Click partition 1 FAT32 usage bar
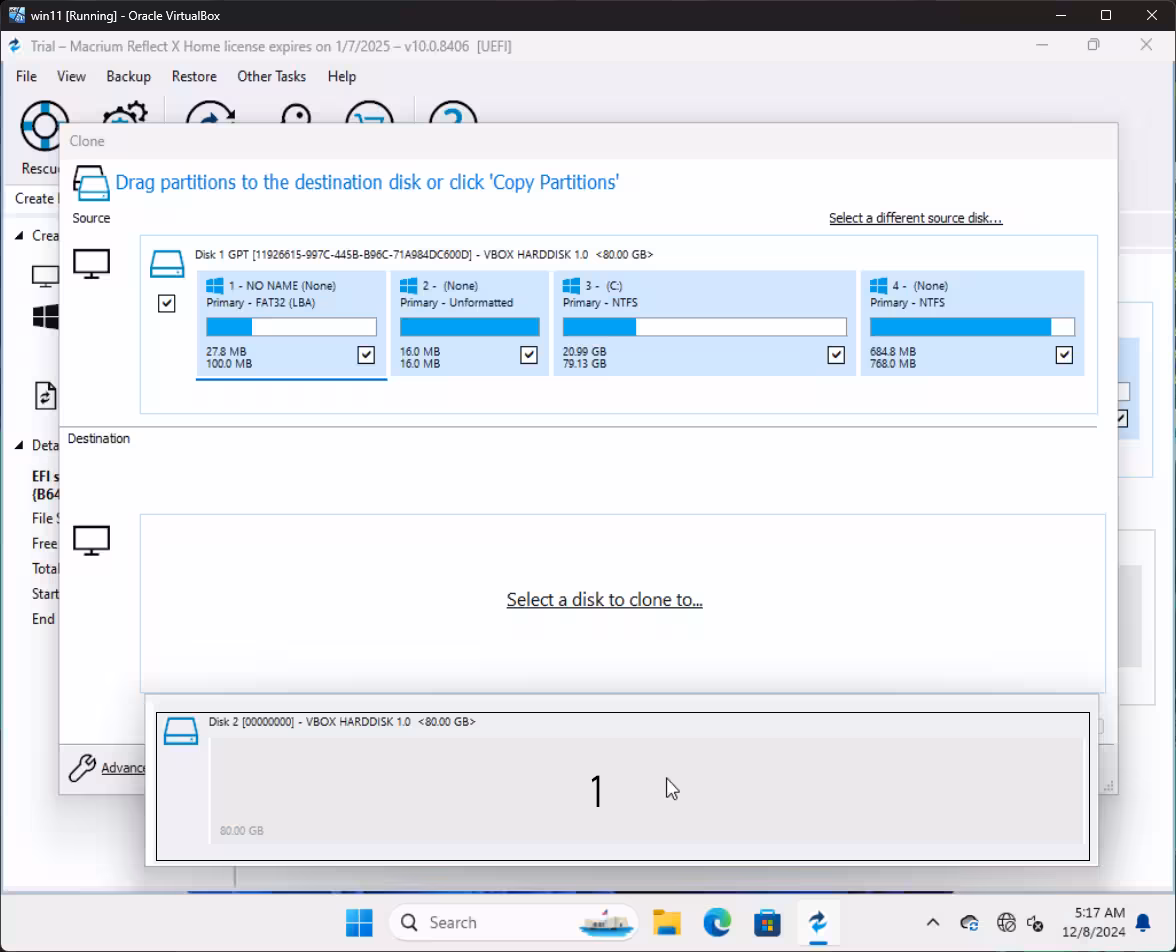The width and height of the screenshot is (1176, 952). (x=291, y=327)
